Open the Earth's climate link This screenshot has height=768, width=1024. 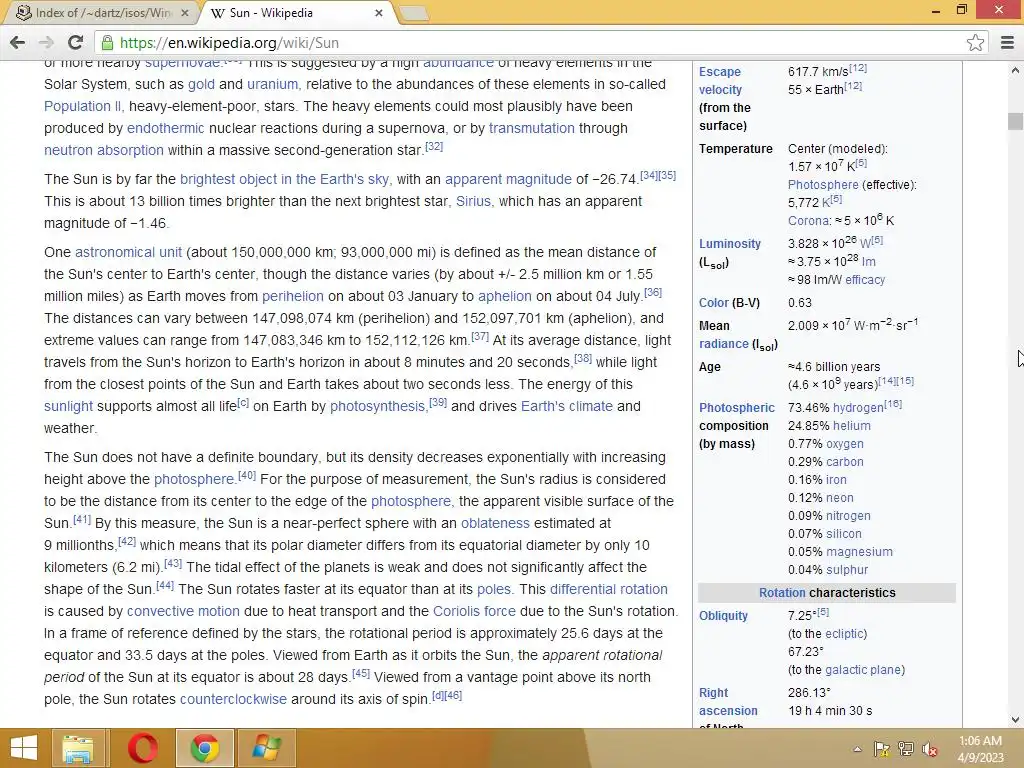click(x=567, y=406)
